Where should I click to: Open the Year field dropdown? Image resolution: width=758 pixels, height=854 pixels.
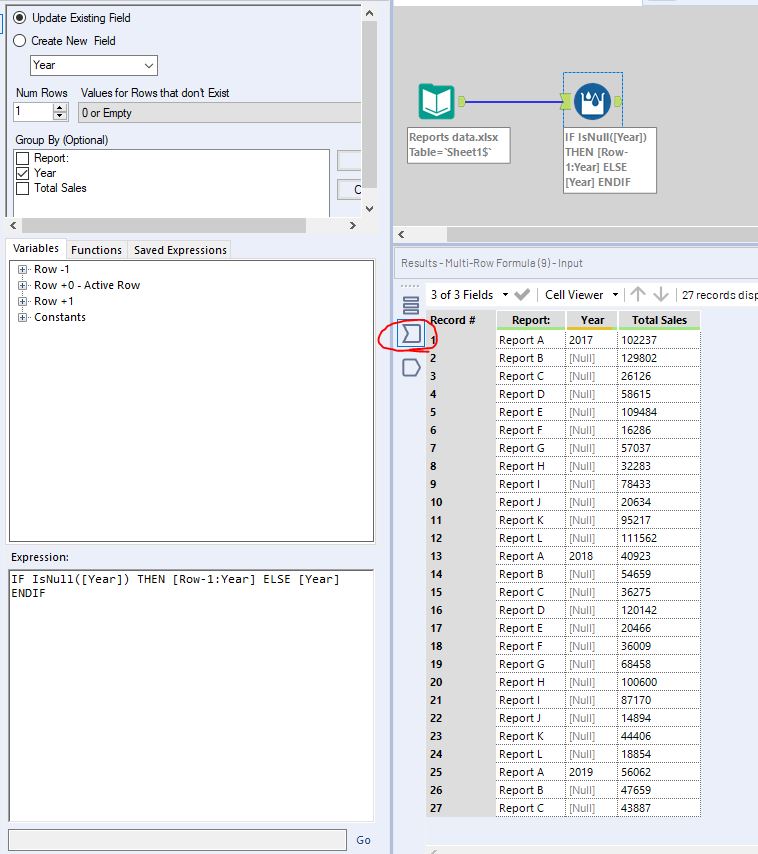tap(149, 65)
